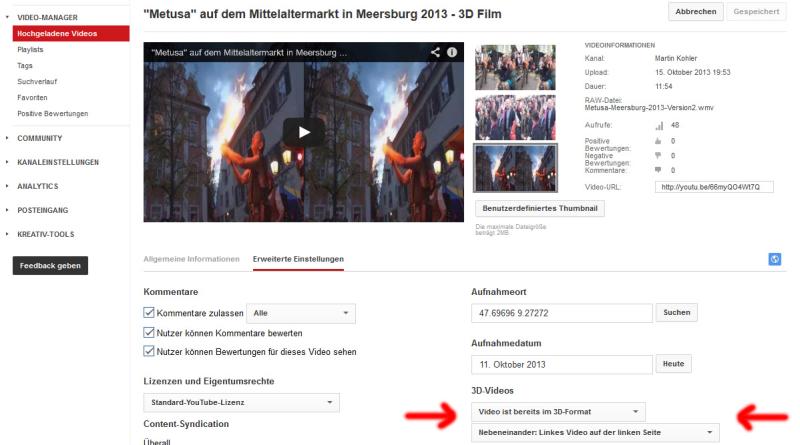
Task: Open 'Video ist bereits im 3D-Format' dropdown
Action: point(558,411)
